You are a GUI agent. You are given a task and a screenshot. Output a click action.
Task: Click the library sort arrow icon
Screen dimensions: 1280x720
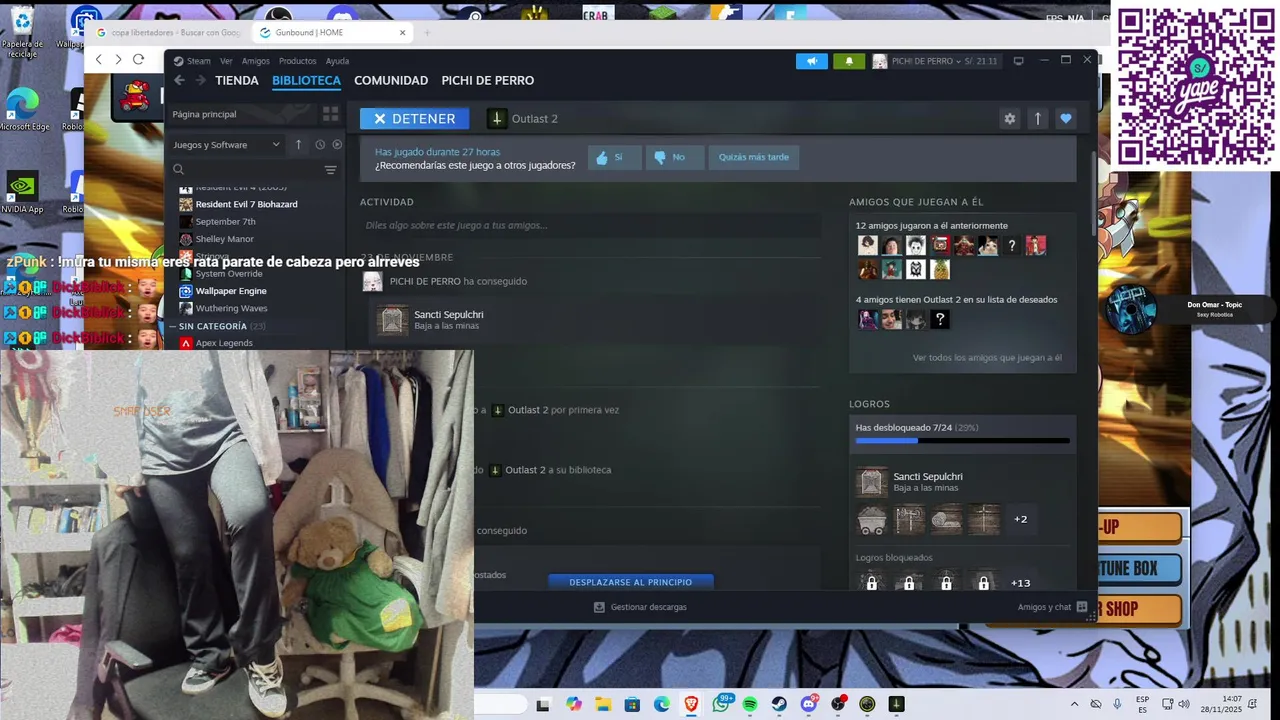tap(298, 144)
